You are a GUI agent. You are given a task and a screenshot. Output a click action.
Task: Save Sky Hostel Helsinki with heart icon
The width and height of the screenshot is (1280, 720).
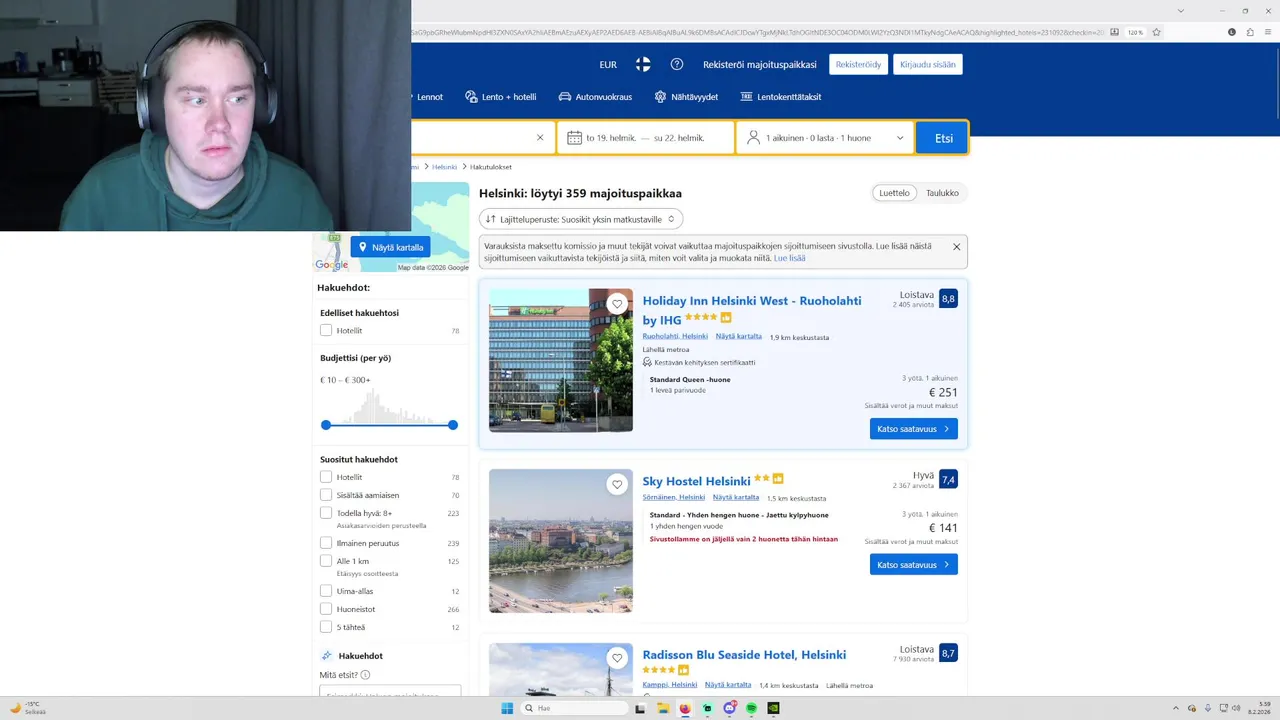click(x=617, y=484)
